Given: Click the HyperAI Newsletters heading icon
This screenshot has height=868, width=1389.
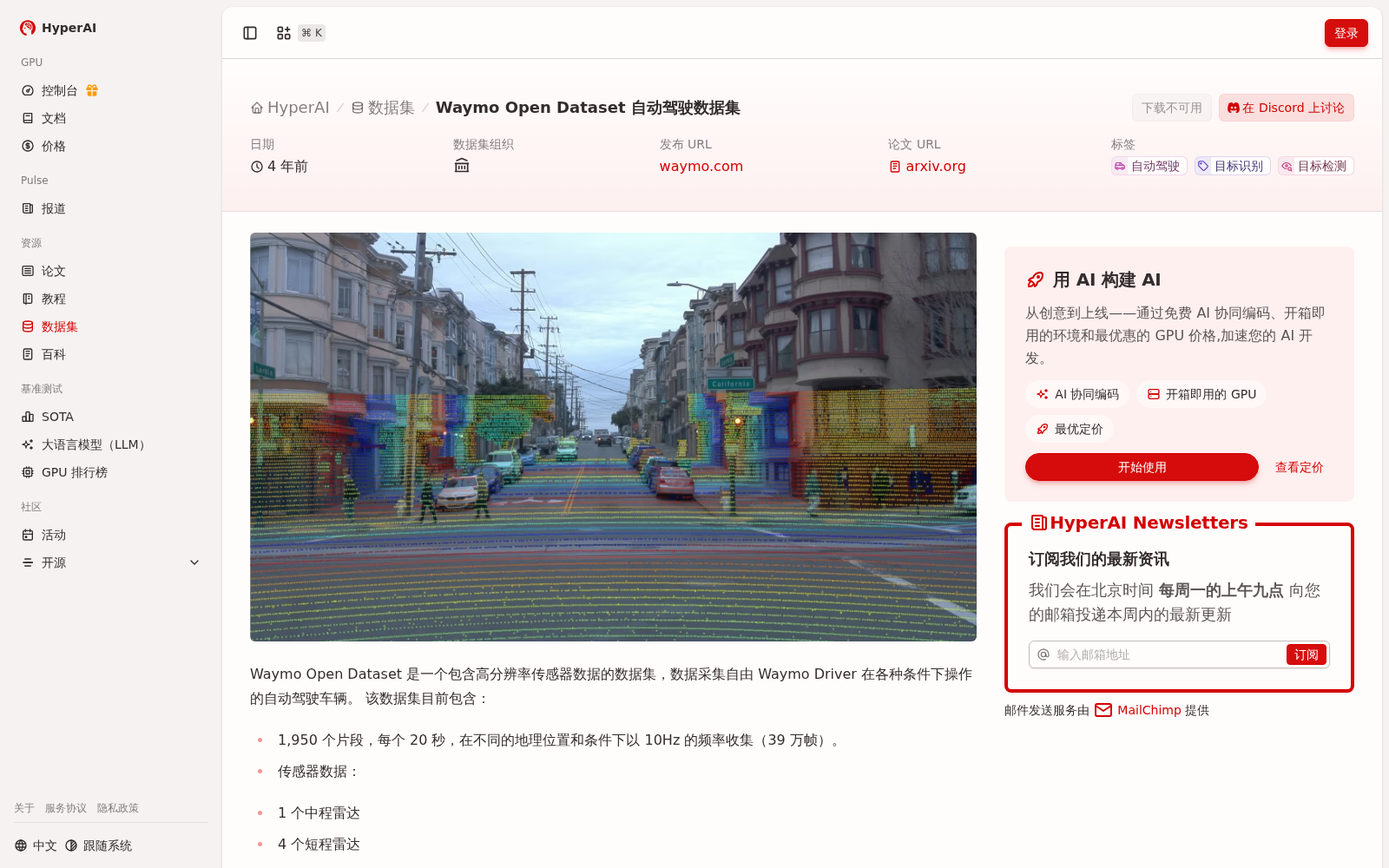Looking at the screenshot, I should [1038, 523].
